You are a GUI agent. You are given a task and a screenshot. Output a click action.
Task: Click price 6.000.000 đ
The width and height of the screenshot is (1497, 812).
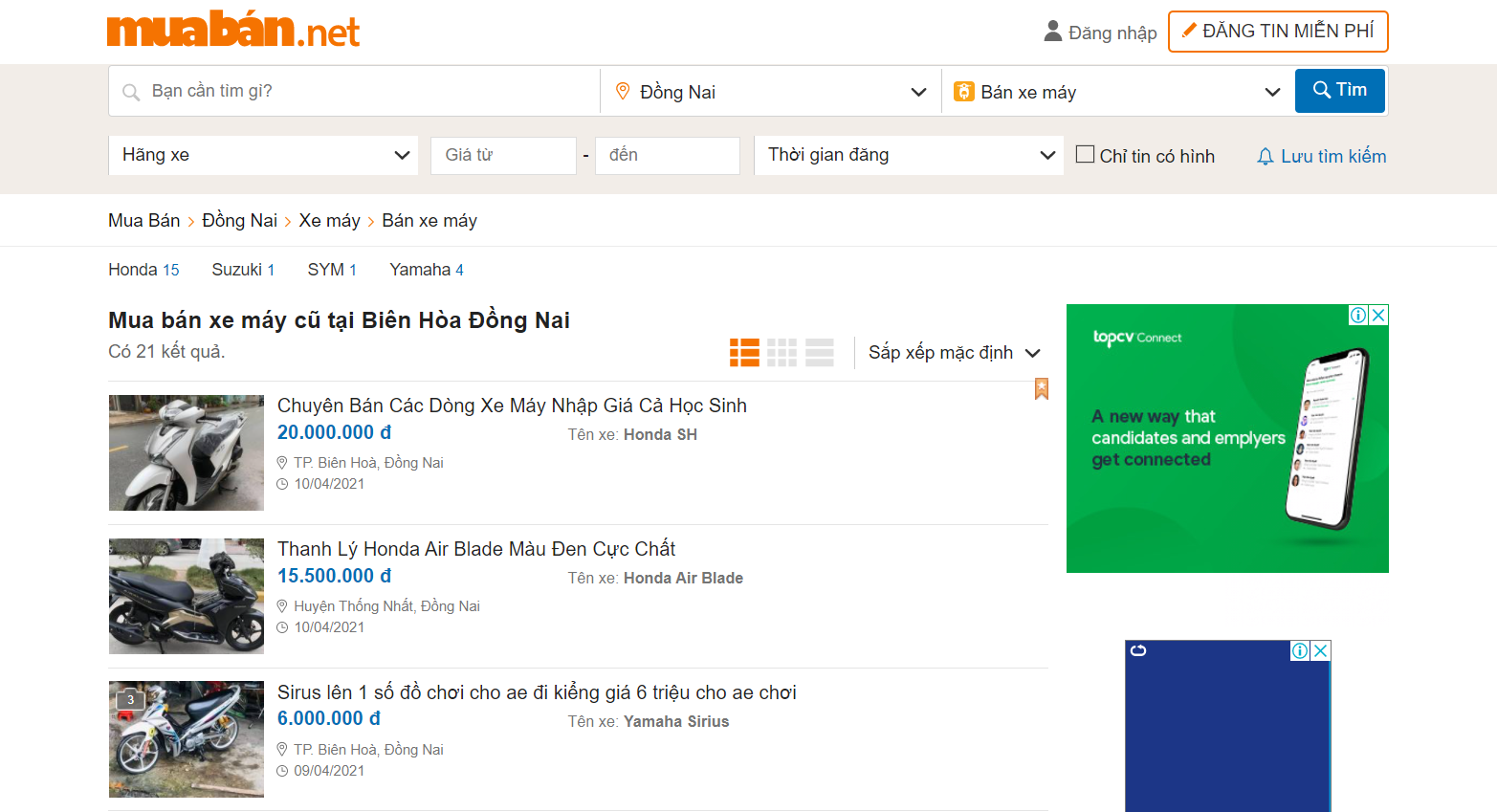point(329,718)
